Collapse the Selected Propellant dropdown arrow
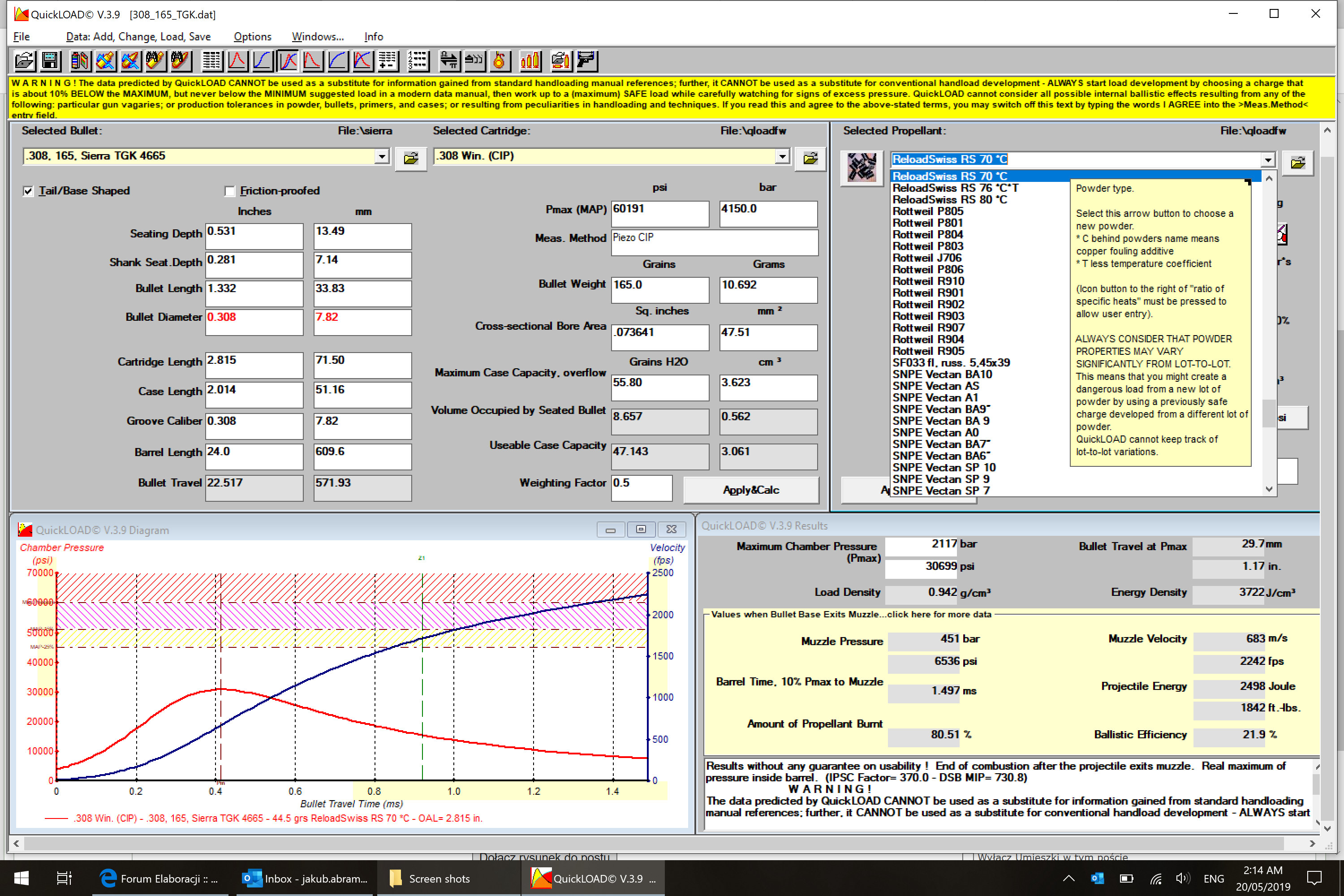This screenshot has width=1344, height=896. coord(1267,159)
